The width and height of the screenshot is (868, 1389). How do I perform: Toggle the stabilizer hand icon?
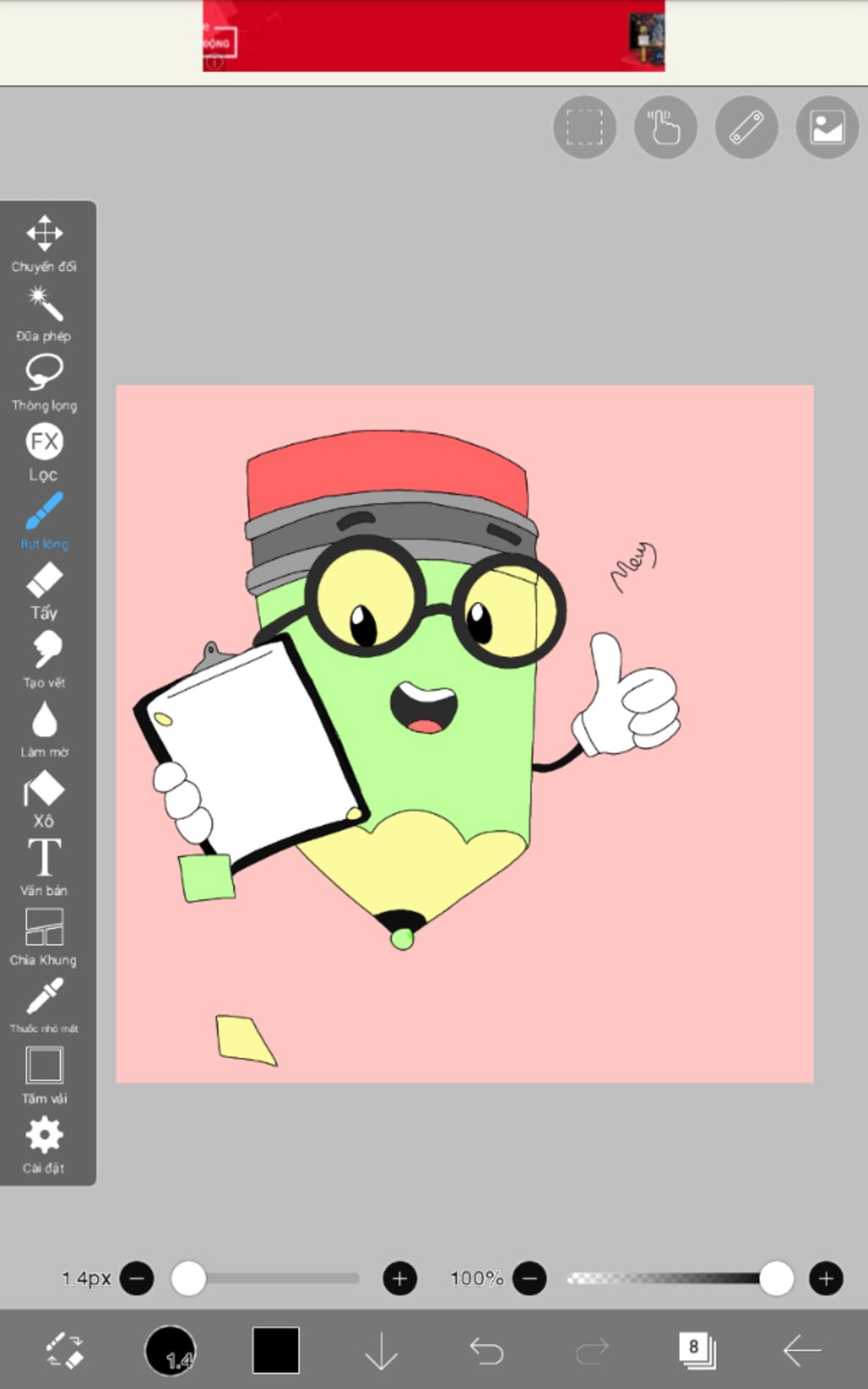point(665,127)
